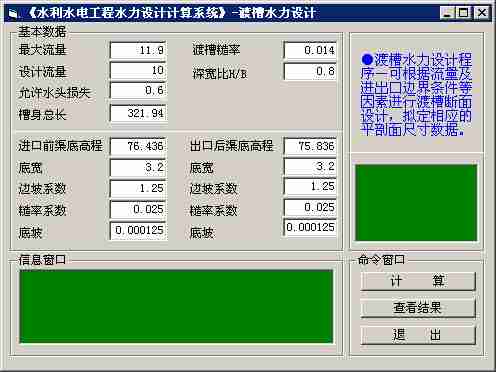Viewport: 496px width, 372px height.
Task: Focus the 深宽比H/B input field
Action: point(310,71)
